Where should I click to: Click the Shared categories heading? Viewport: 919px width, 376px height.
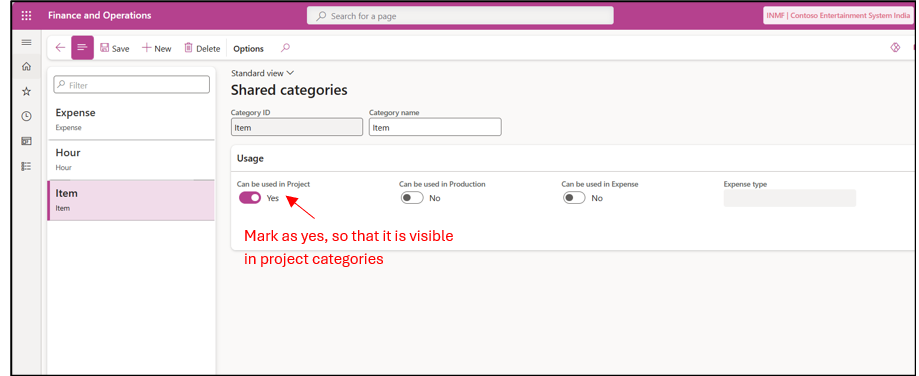click(289, 90)
